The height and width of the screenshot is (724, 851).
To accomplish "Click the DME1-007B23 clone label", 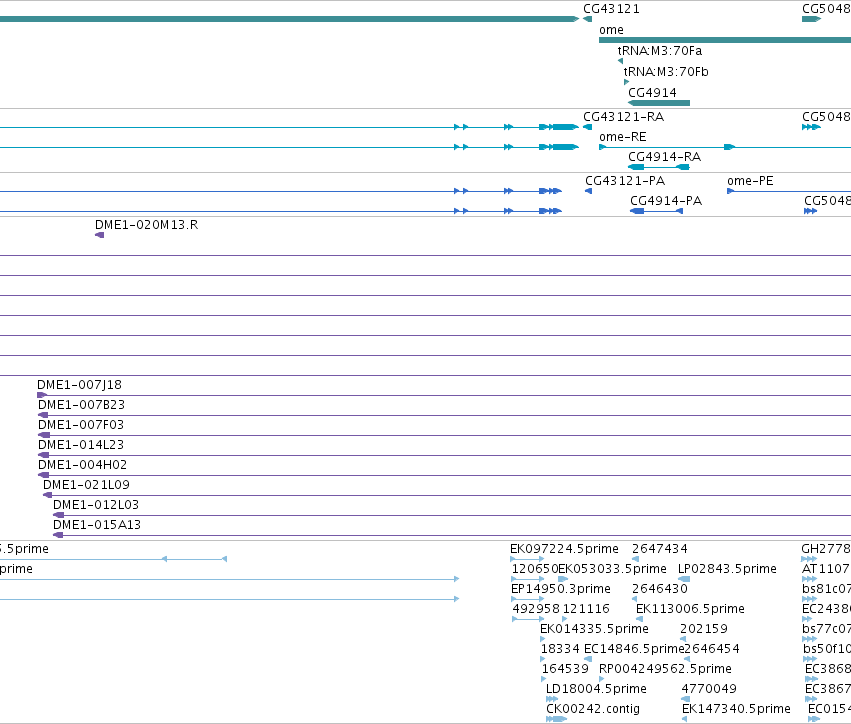I will 81,405.
